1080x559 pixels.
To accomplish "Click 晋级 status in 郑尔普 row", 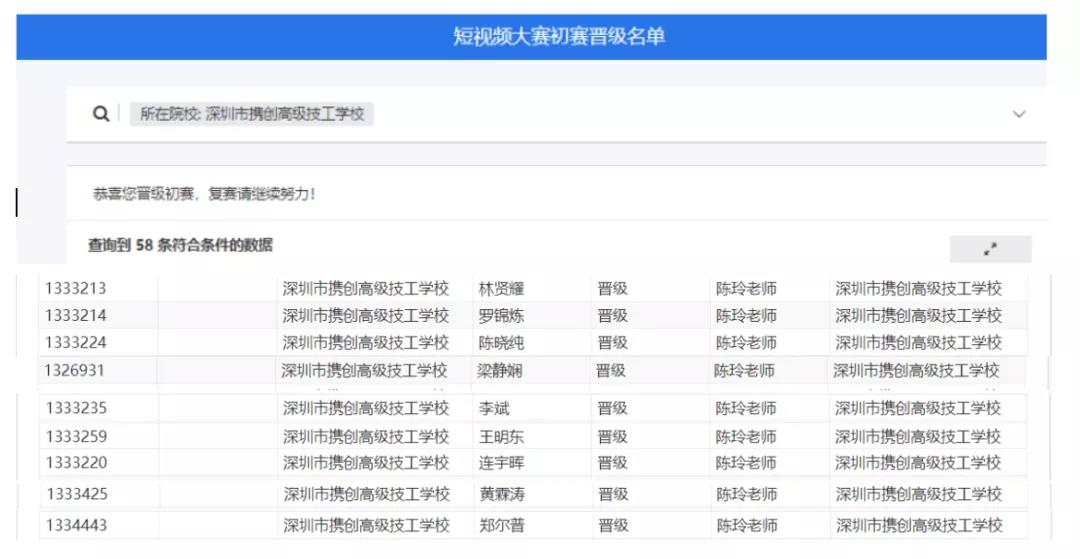I will 613,525.
